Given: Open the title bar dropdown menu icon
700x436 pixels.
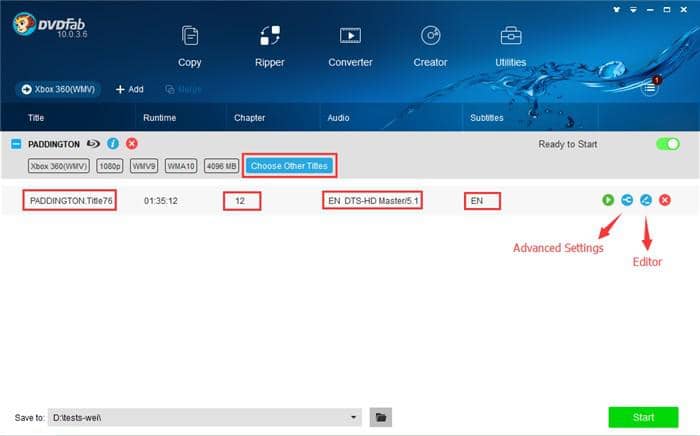Looking at the screenshot, I should click(x=633, y=9).
